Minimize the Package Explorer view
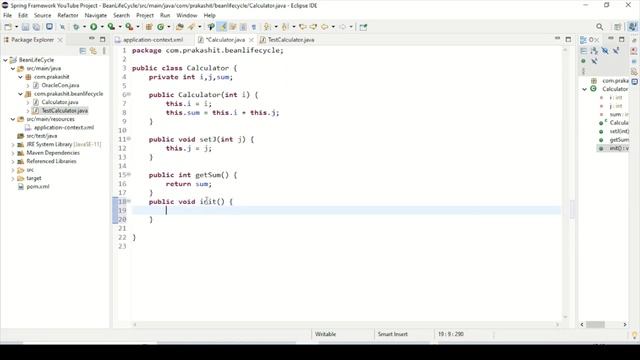The width and height of the screenshot is (640, 360). coord(92,39)
